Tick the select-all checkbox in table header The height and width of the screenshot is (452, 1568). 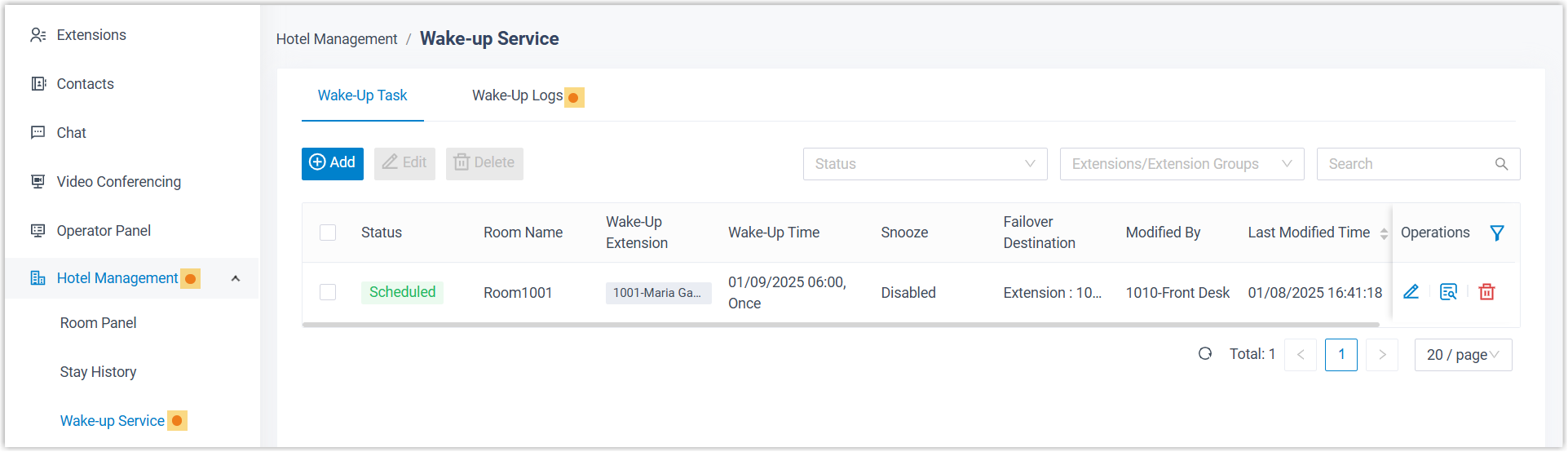tap(328, 233)
